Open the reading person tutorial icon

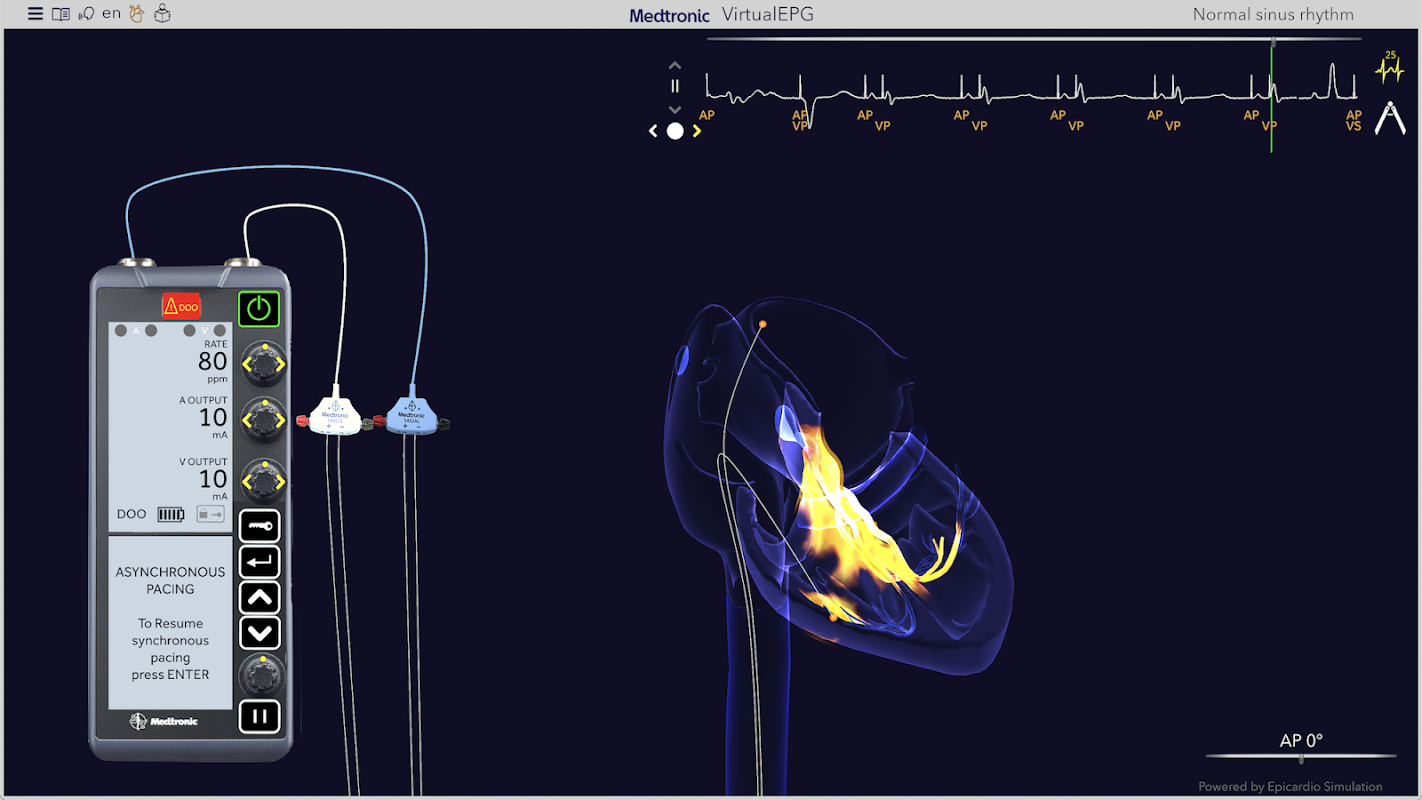(x=162, y=14)
